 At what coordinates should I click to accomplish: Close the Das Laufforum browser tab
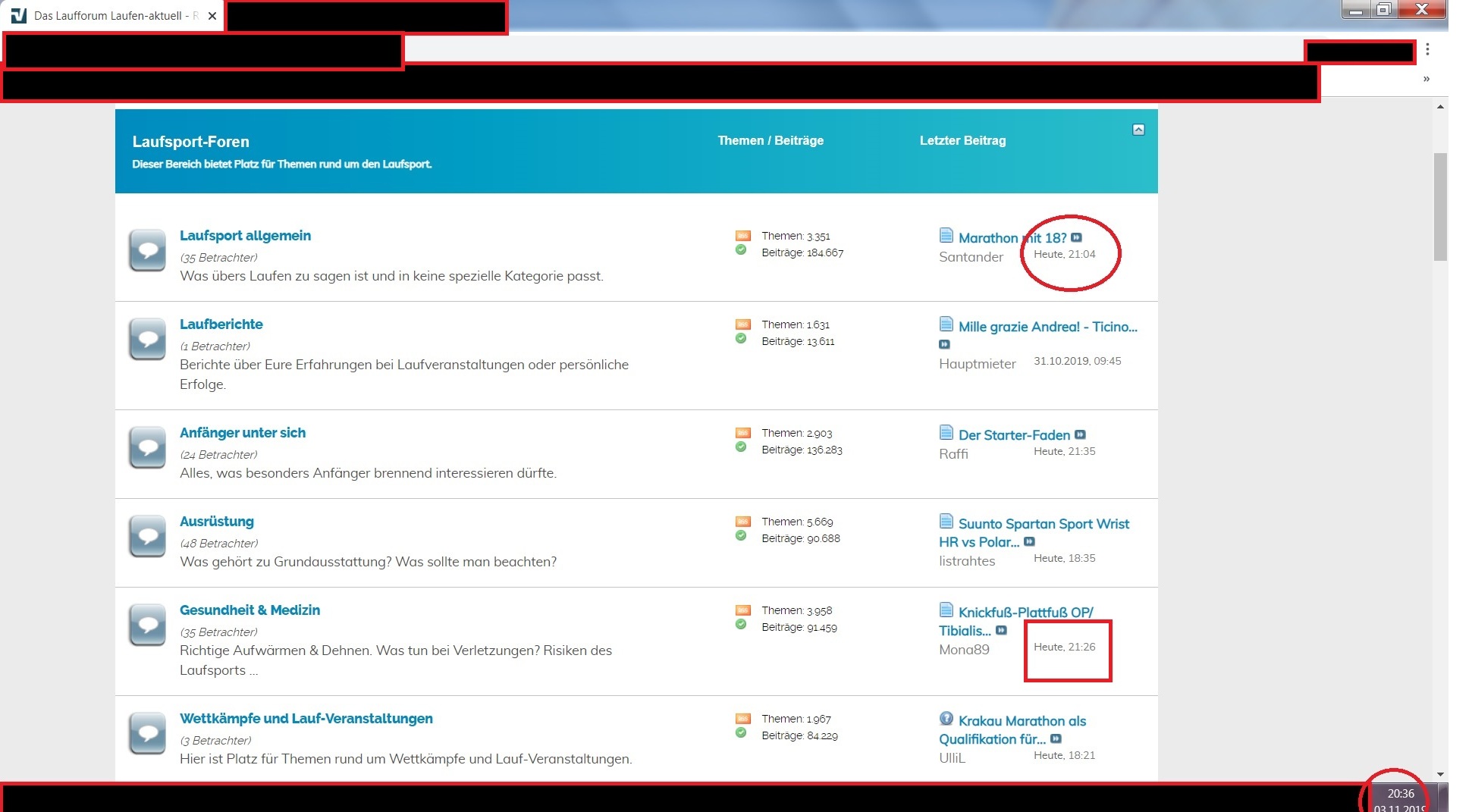pyautogui.click(x=212, y=16)
